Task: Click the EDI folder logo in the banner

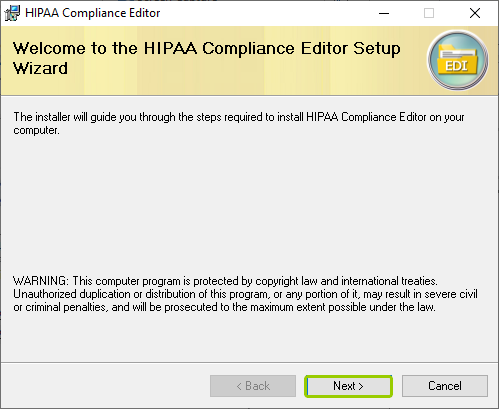Action: (458, 60)
